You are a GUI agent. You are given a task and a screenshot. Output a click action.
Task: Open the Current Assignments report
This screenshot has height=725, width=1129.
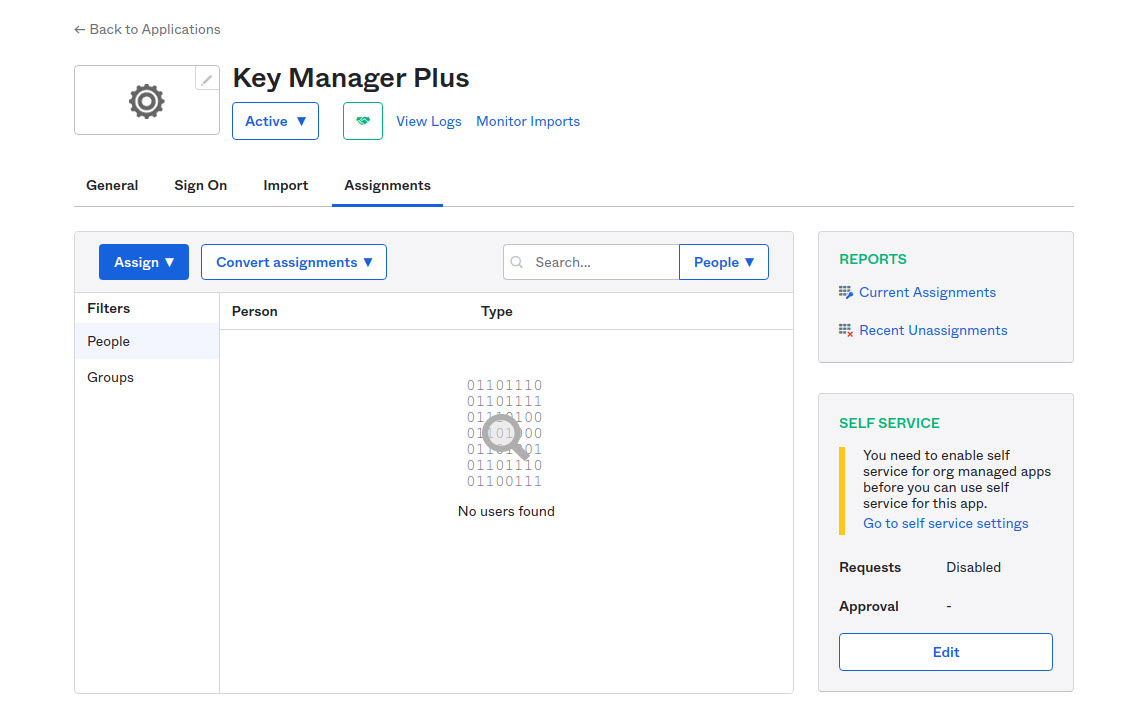tap(927, 292)
